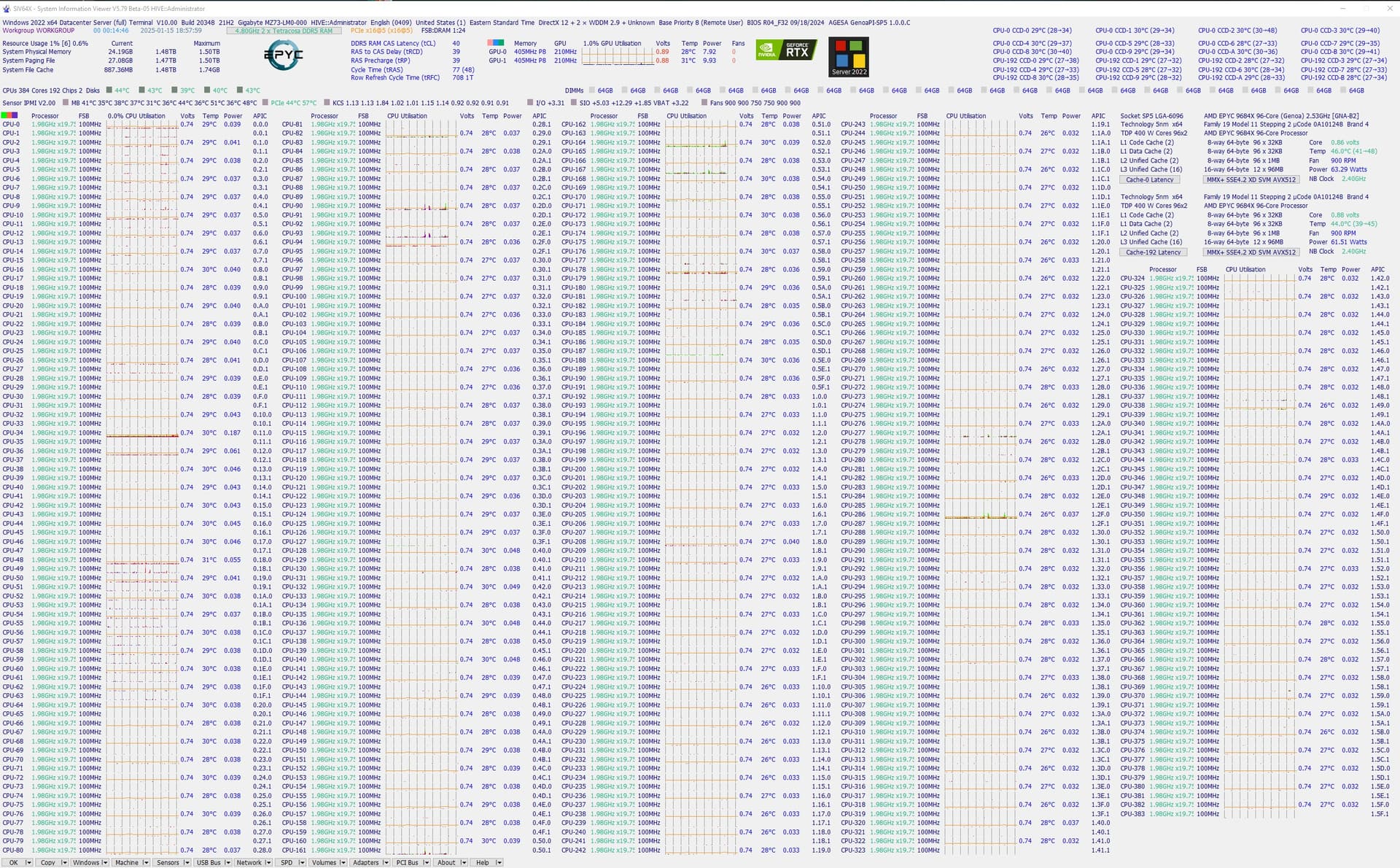Click the NVIDIA GeForce RTX logo
The width and height of the screenshot is (1400, 868).
tap(786, 50)
